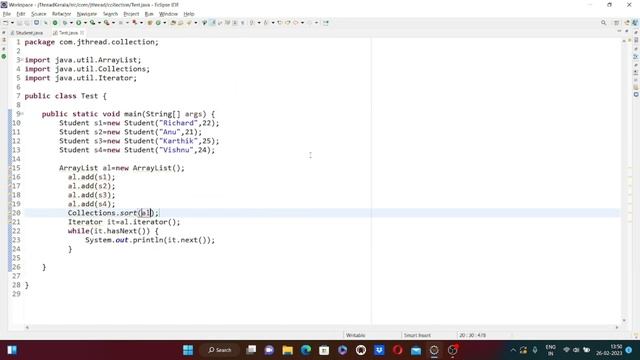Click the External Tools run icon
640x360 pixels.
[107, 23]
